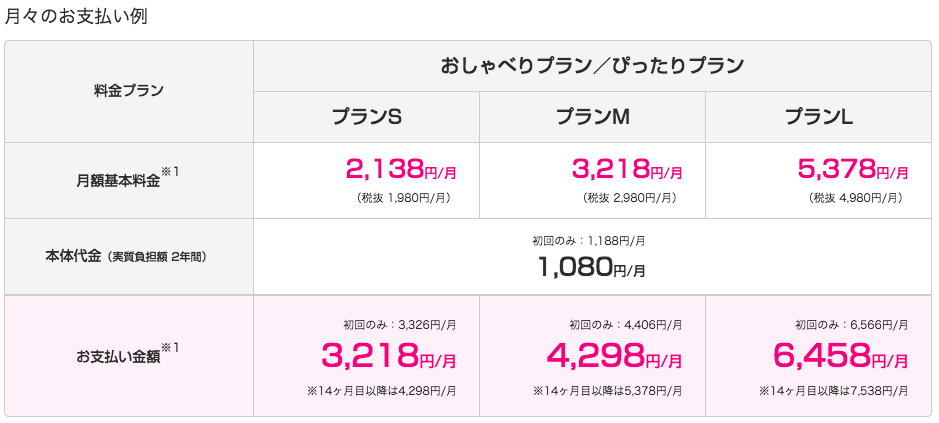
Task: Click the 初回のみ：3,326円/月 note
Action: [399, 324]
